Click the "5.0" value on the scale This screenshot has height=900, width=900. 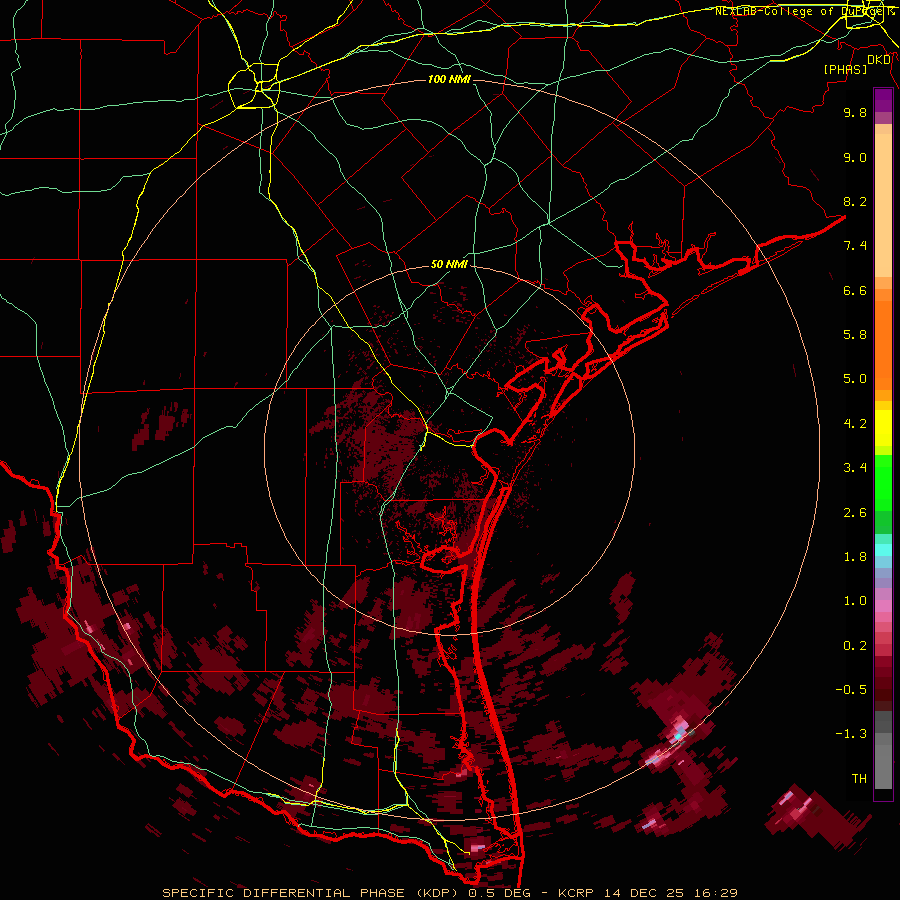pos(855,379)
